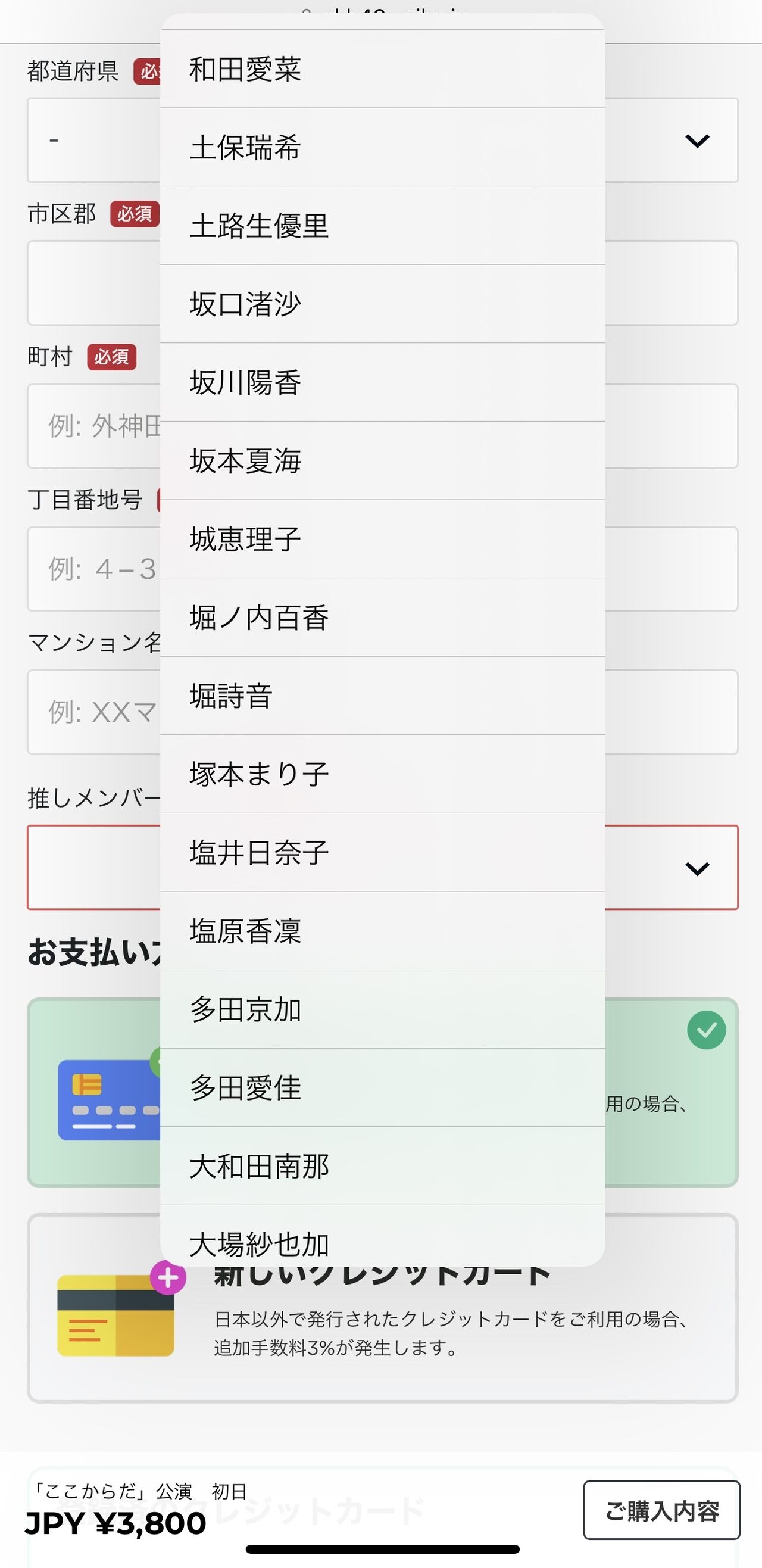Select 坂本夏海 from the list

[x=382, y=461]
